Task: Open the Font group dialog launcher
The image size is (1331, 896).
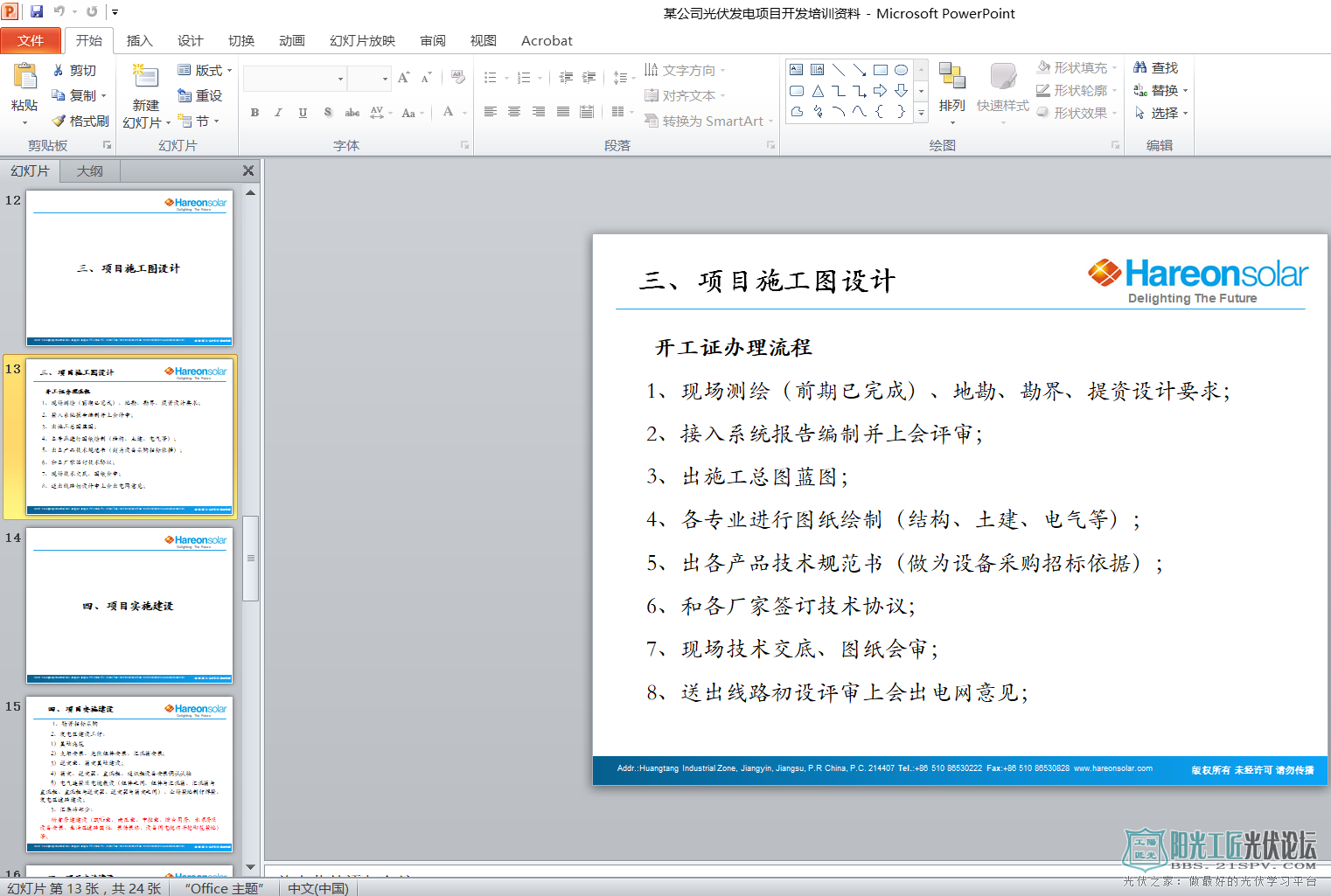Action: pyautogui.click(x=465, y=145)
